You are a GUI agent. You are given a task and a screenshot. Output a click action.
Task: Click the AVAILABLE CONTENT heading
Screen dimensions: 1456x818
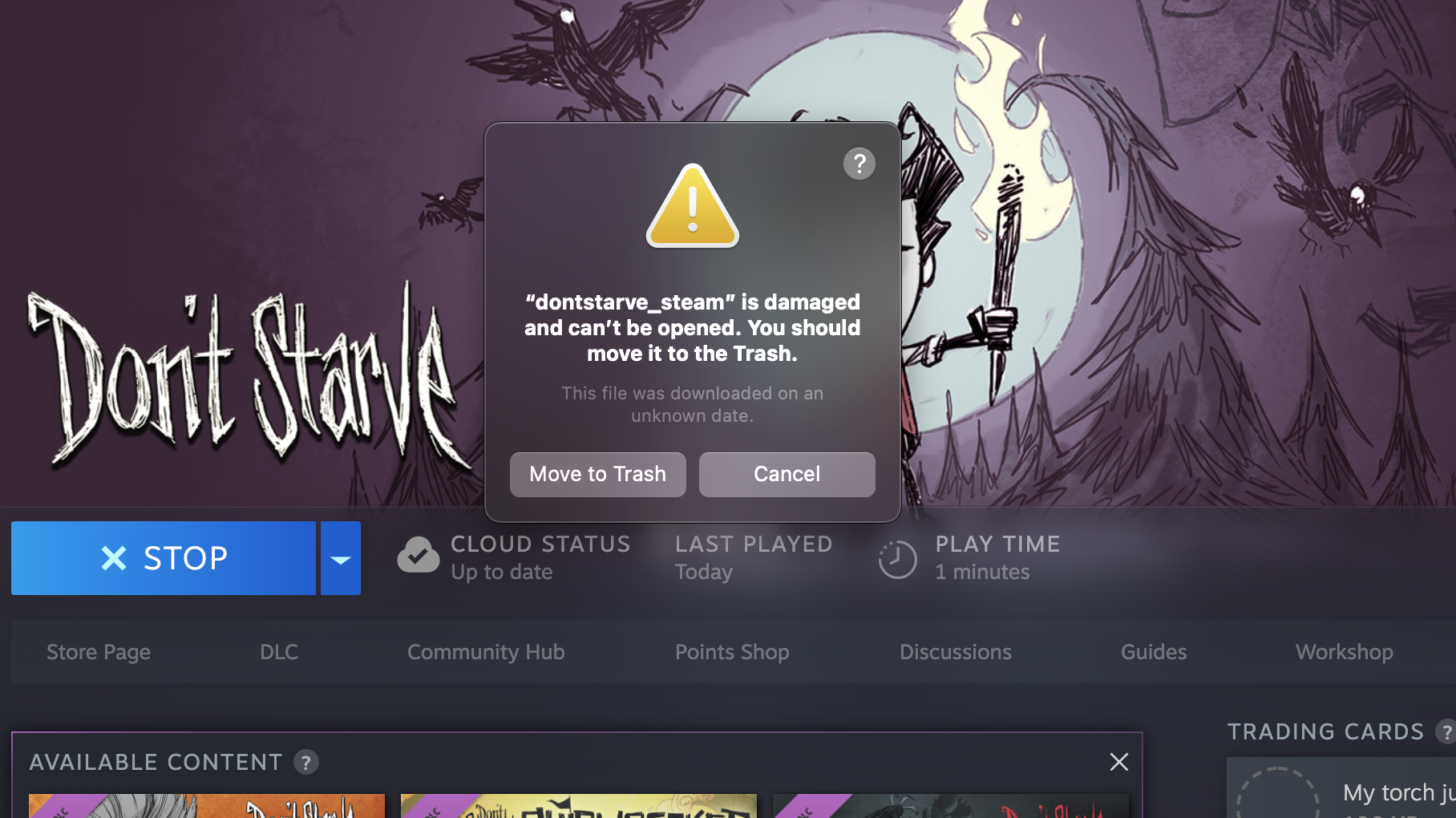(156, 762)
